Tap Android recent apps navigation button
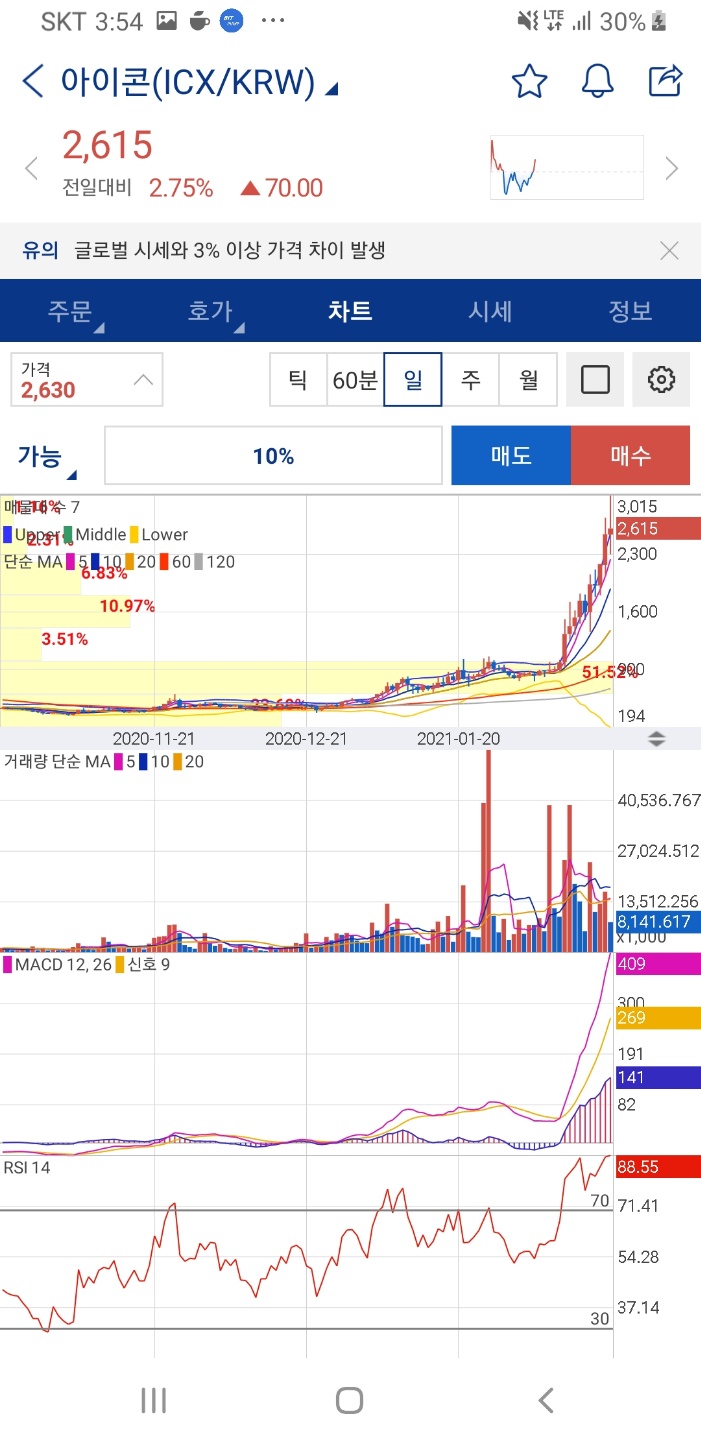This screenshot has height=1440, width=701. click(153, 1400)
